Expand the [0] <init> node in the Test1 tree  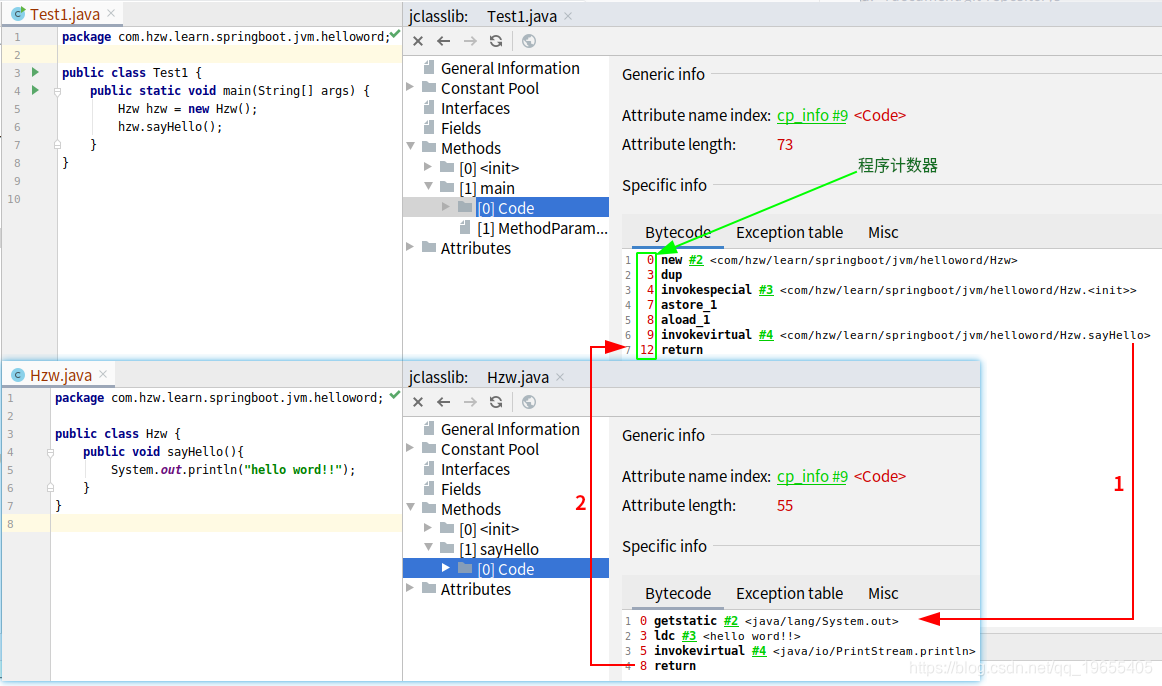[428, 167]
